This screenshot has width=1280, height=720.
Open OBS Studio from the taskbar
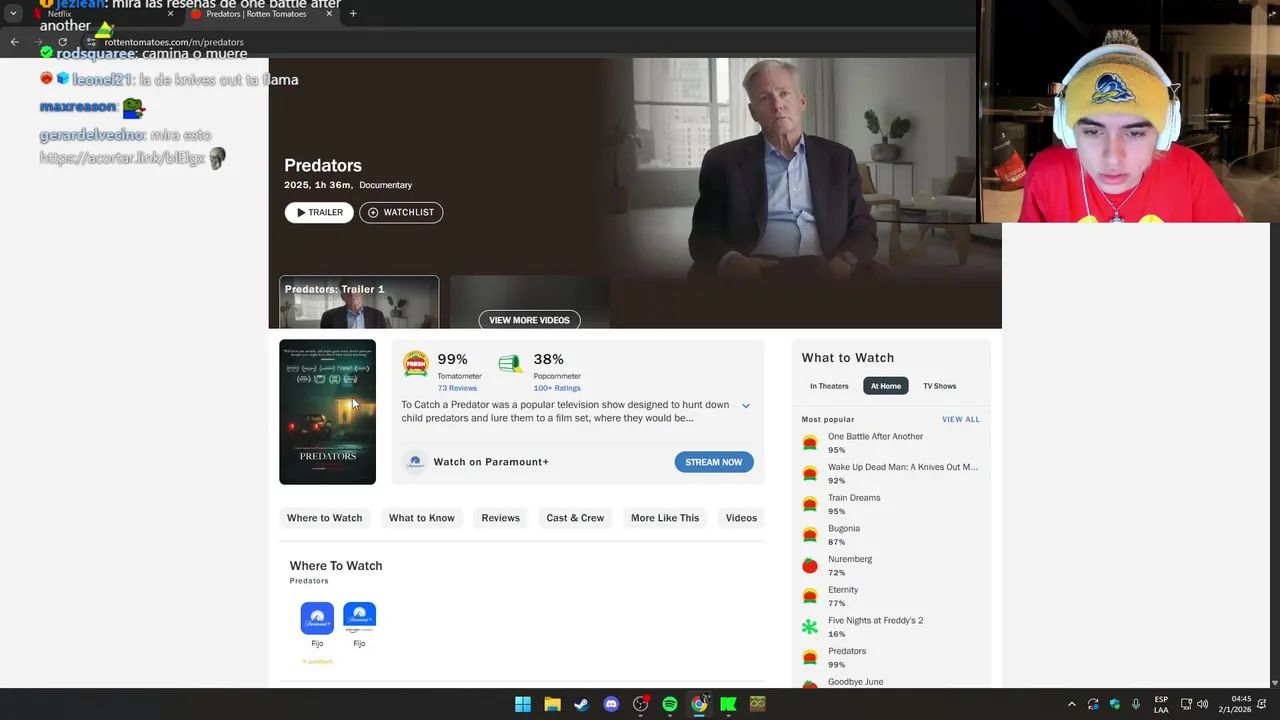tap(641, 704)
